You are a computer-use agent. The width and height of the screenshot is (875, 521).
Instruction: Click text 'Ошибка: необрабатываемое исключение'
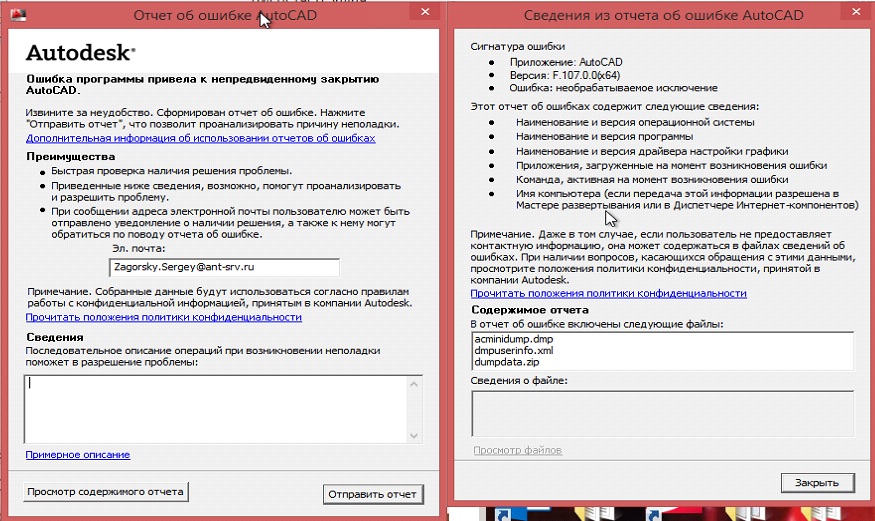tap(613, 88)
